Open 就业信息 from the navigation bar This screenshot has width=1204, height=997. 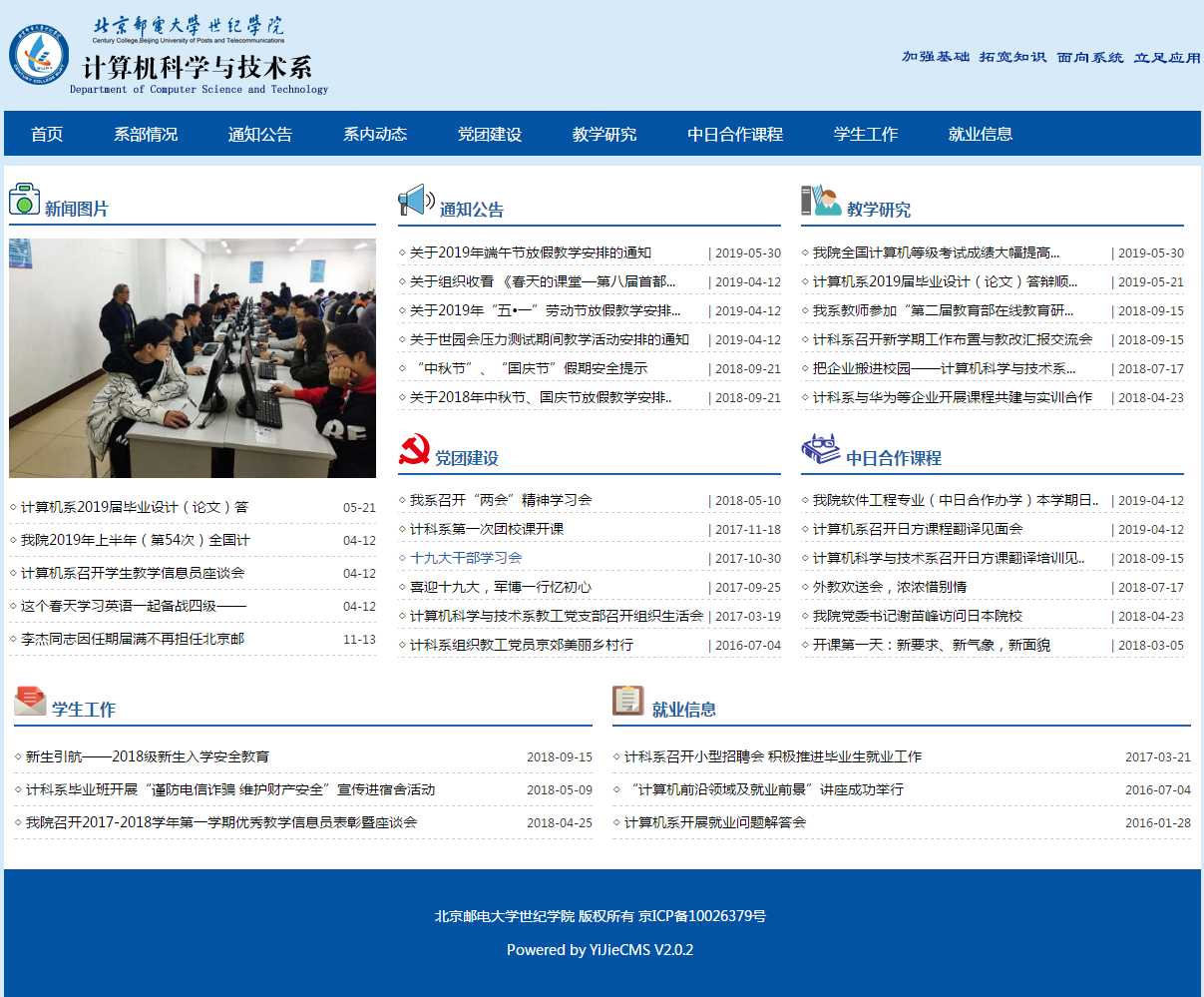[981, 134]
